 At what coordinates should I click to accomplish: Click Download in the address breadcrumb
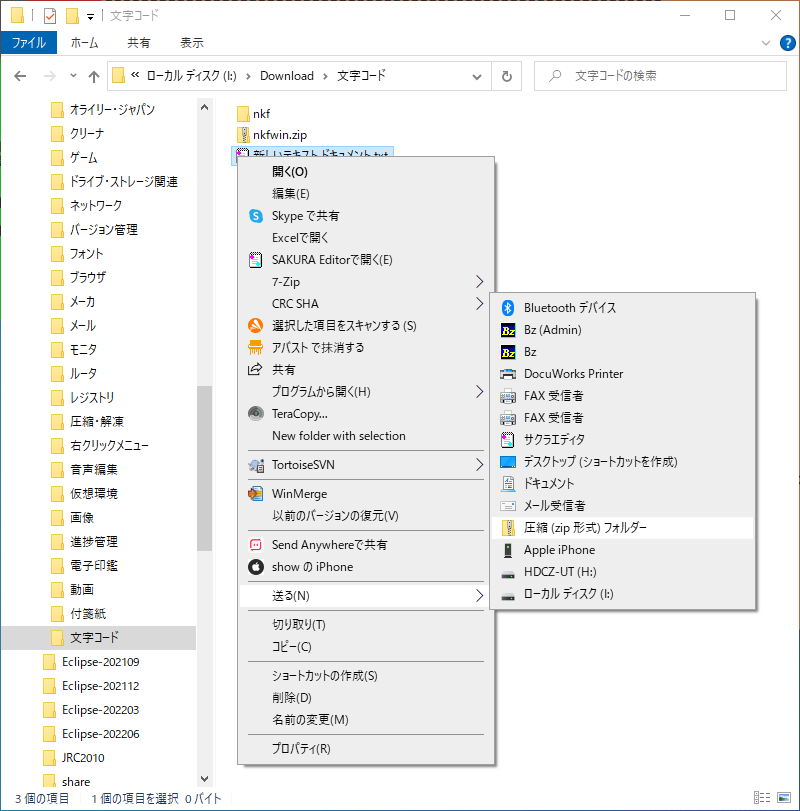(x=286, y=76)
